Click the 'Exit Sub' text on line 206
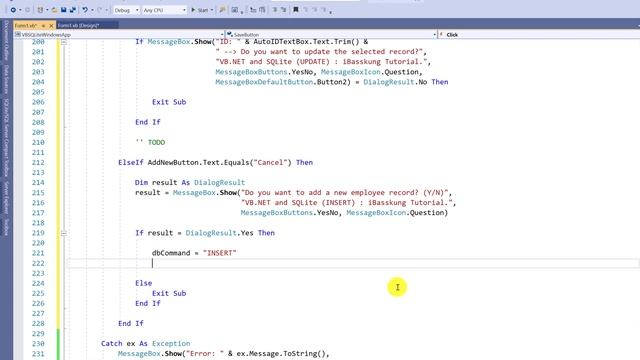Image resolution: width=640 pixels, height=360 pixels. click(x=169, y=102)
